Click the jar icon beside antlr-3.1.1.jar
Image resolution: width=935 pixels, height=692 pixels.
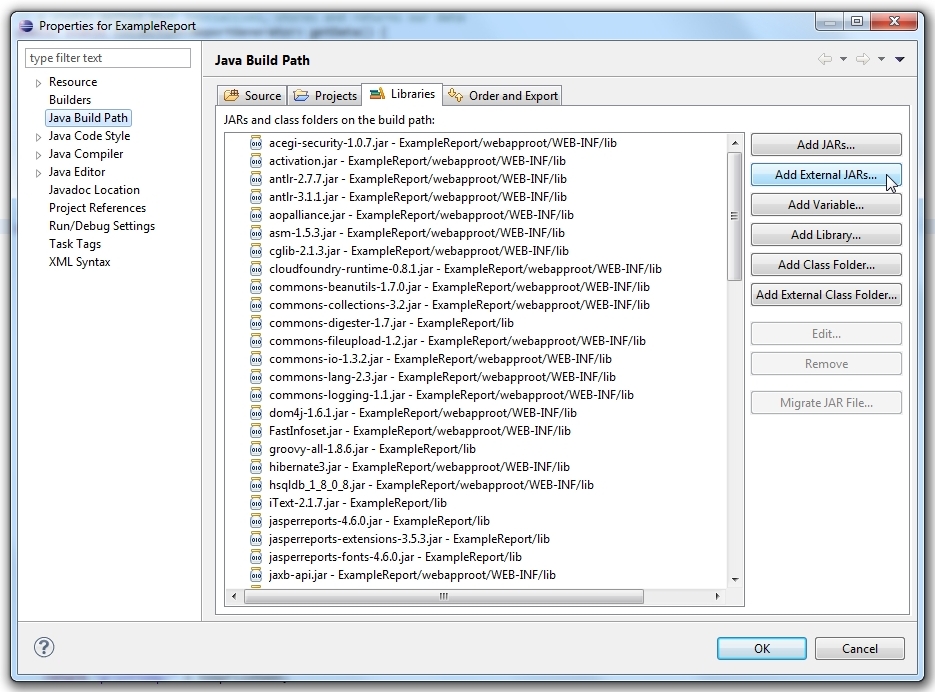click(x=256, y=197)
